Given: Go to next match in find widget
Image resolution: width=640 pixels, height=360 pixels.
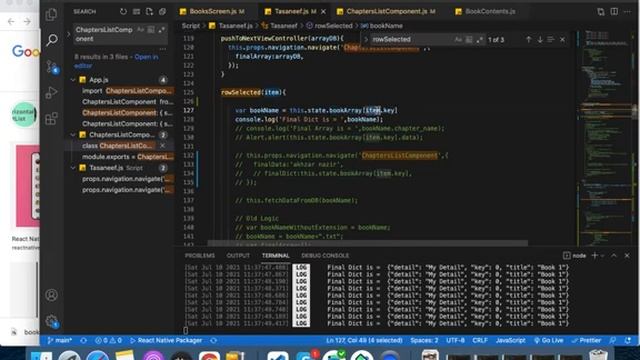Looking at the screenshot, I should tap(540, 39).
